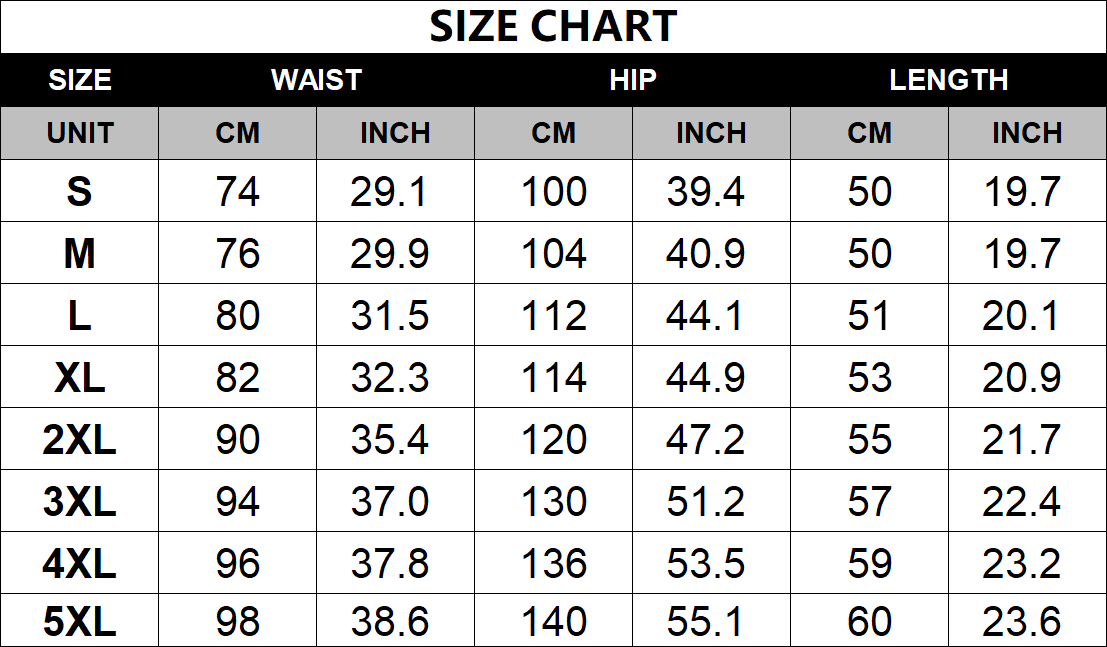1107x647 pixels.
Task: Select the HIP column header
Action: coord(633,80)
